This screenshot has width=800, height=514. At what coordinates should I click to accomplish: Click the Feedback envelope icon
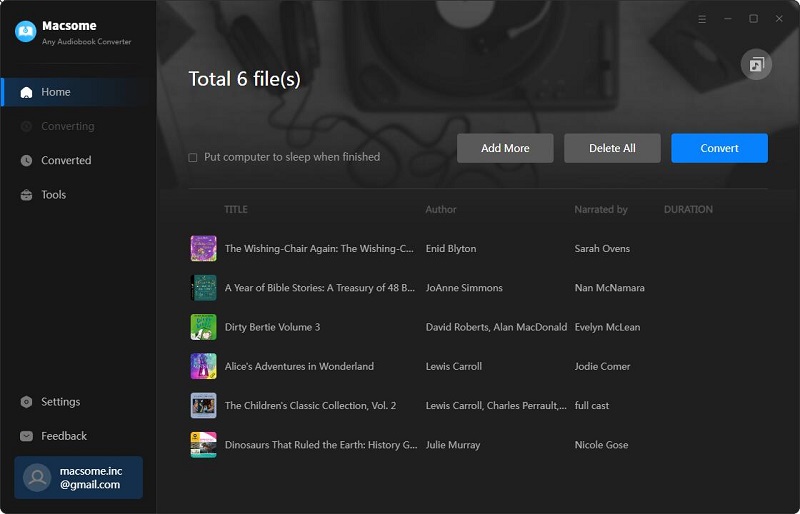click(x=27, y=436)
